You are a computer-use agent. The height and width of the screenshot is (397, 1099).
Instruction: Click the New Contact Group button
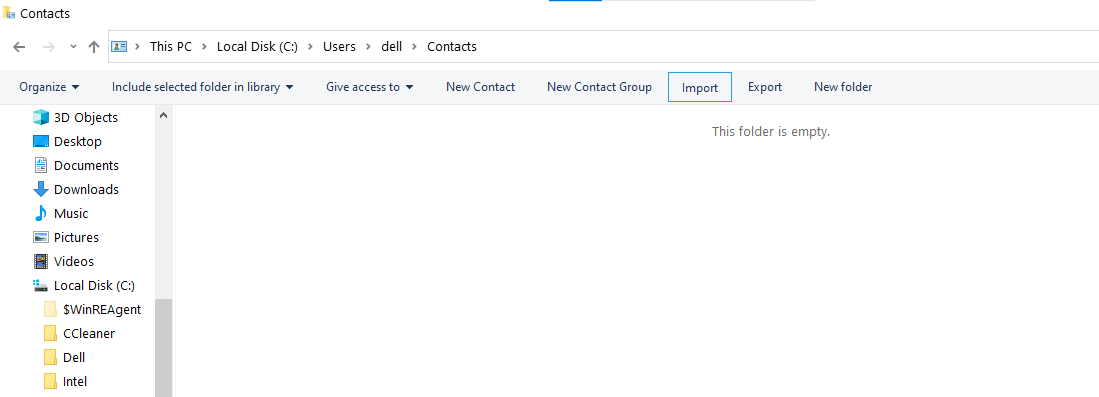pos(599,87)
